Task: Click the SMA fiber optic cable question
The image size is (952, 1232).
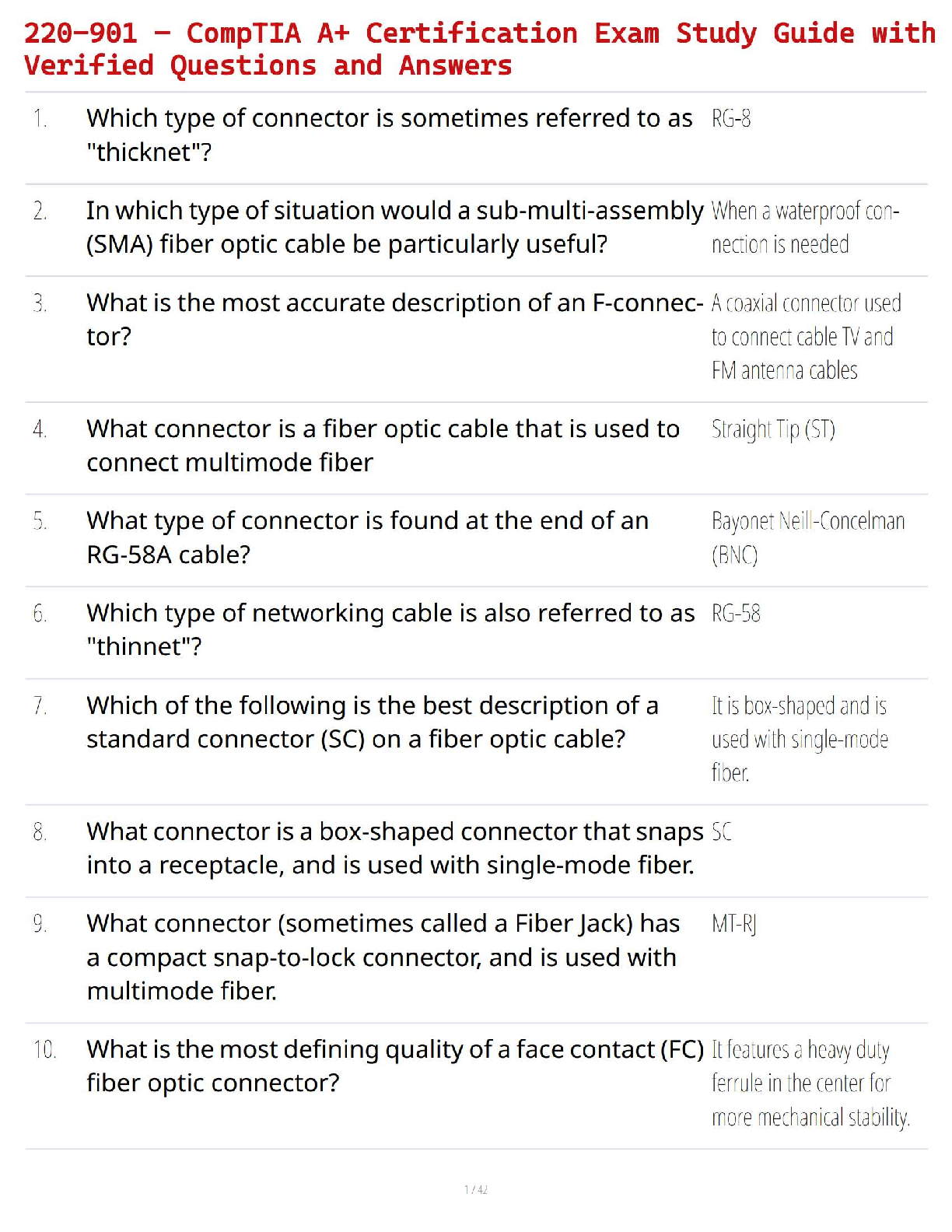Action: (x=394, y=227)
